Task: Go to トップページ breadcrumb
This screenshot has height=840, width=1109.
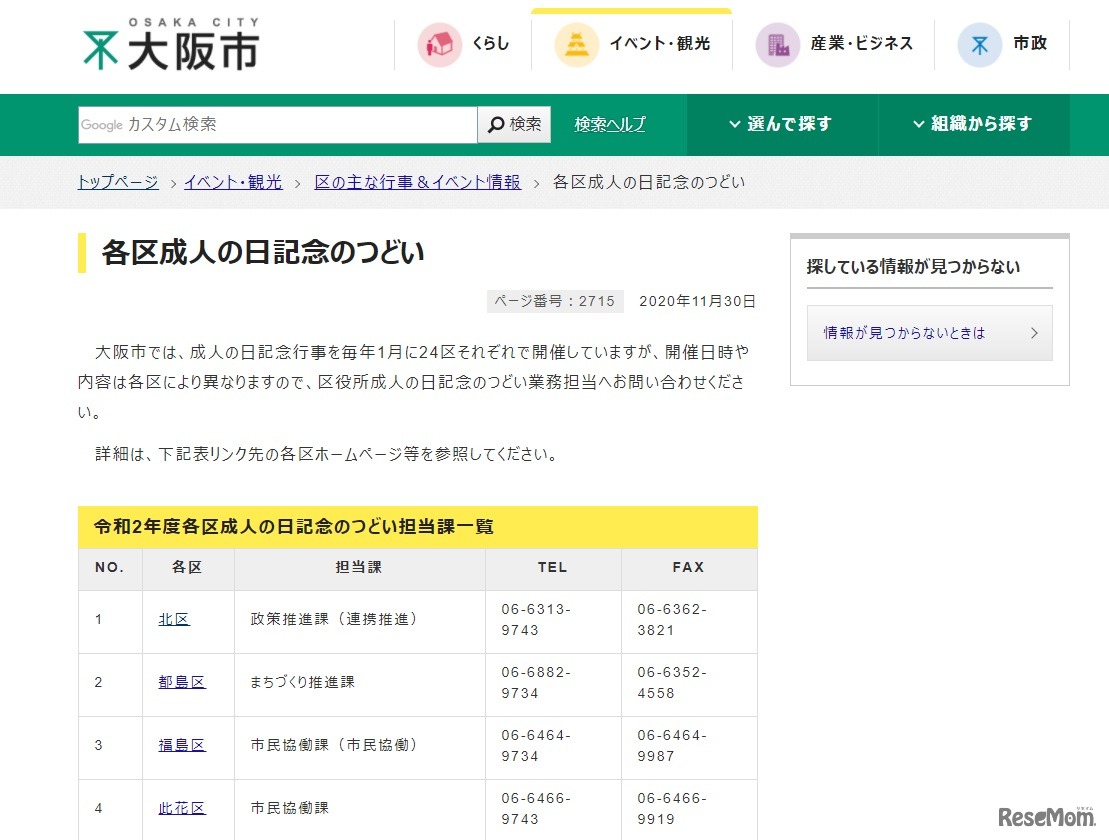Action: click(x=118, y=182)
